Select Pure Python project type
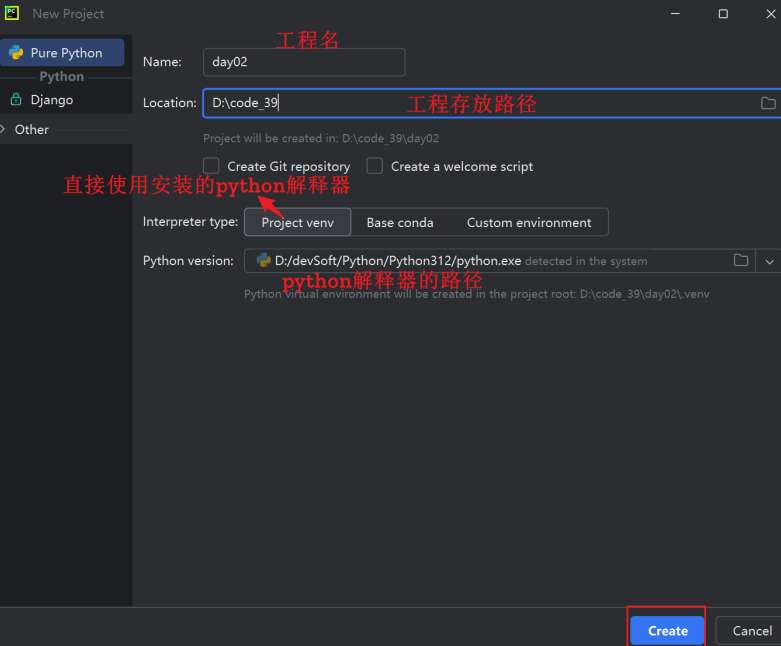This screenshot has height=646, width=781. point(62,53)
